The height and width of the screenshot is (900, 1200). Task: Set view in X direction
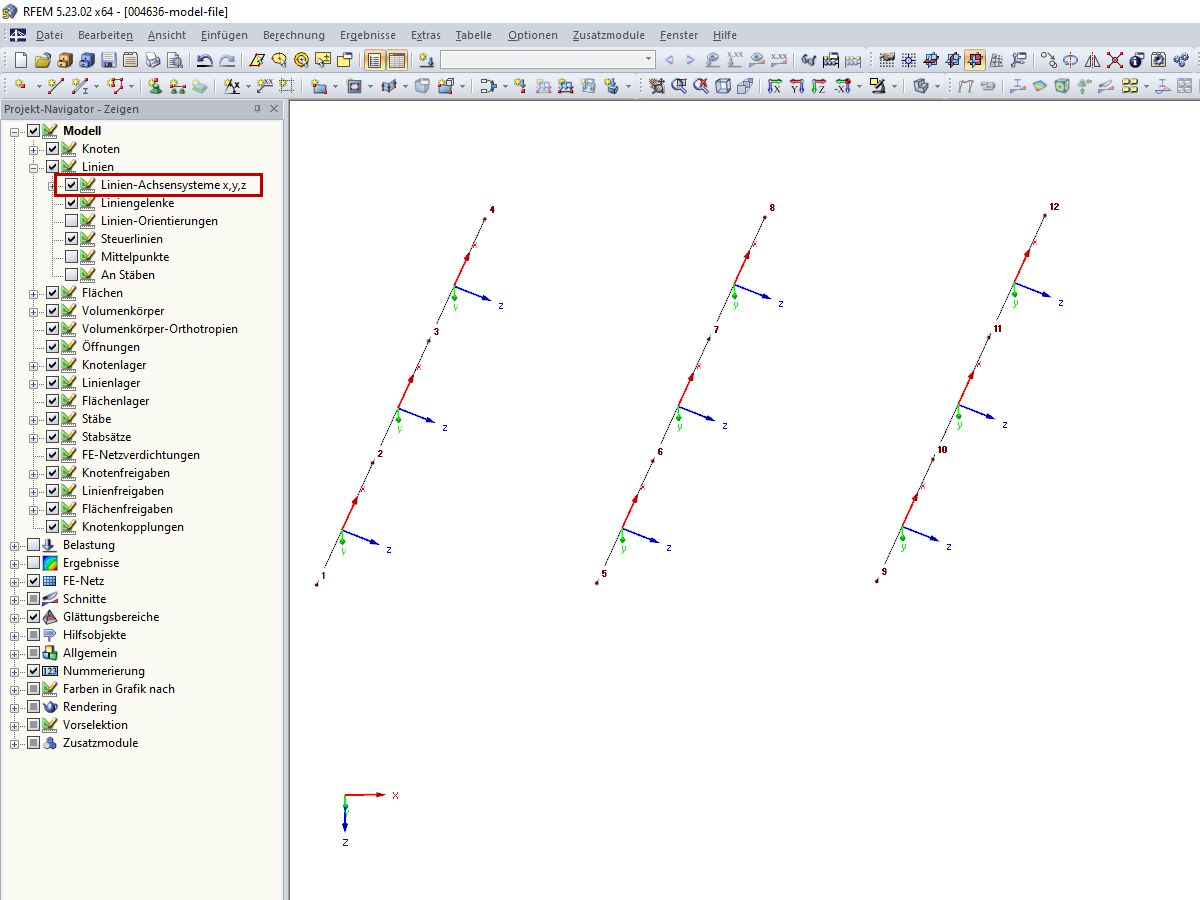point(776,86)
